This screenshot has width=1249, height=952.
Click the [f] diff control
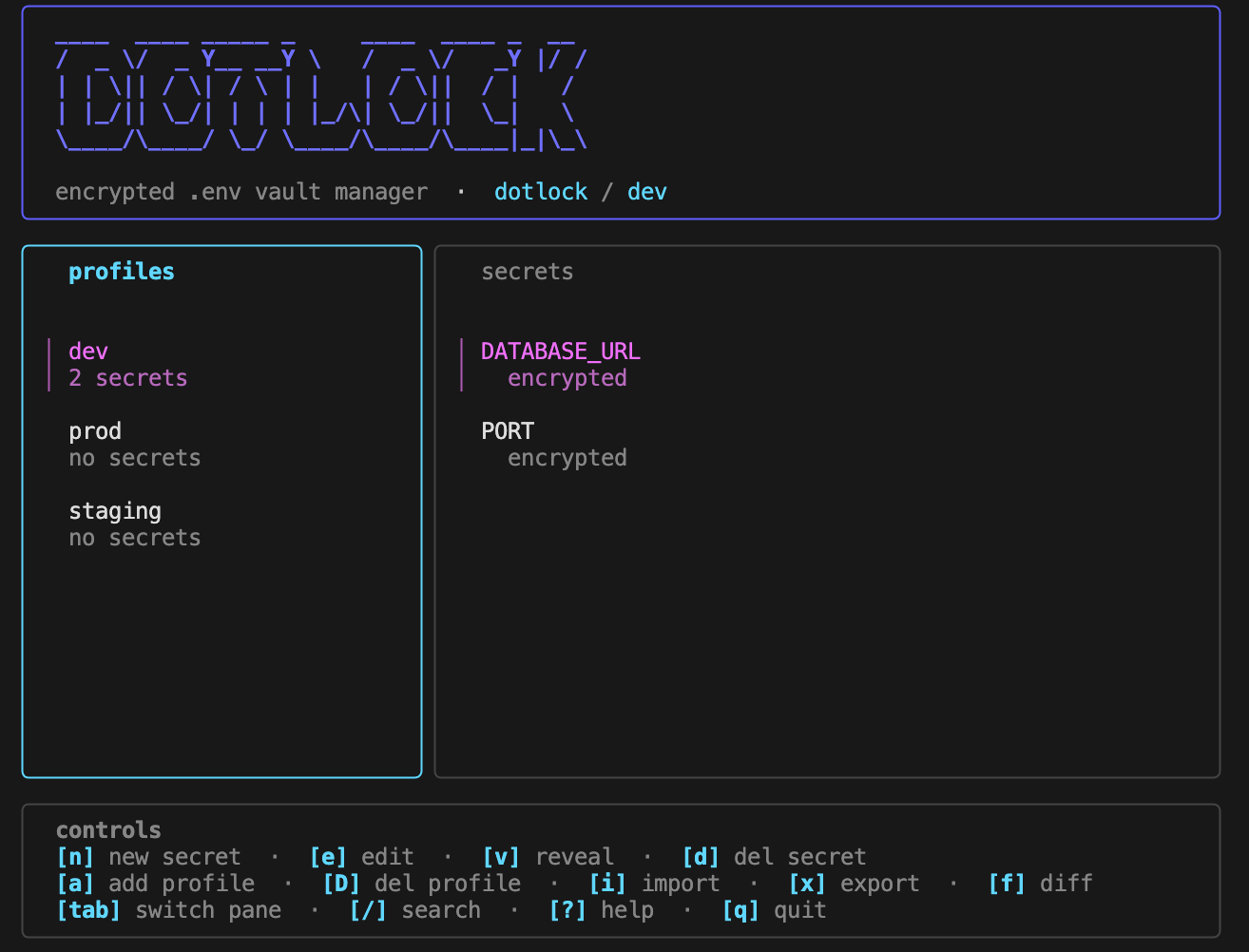(1041, 884)
